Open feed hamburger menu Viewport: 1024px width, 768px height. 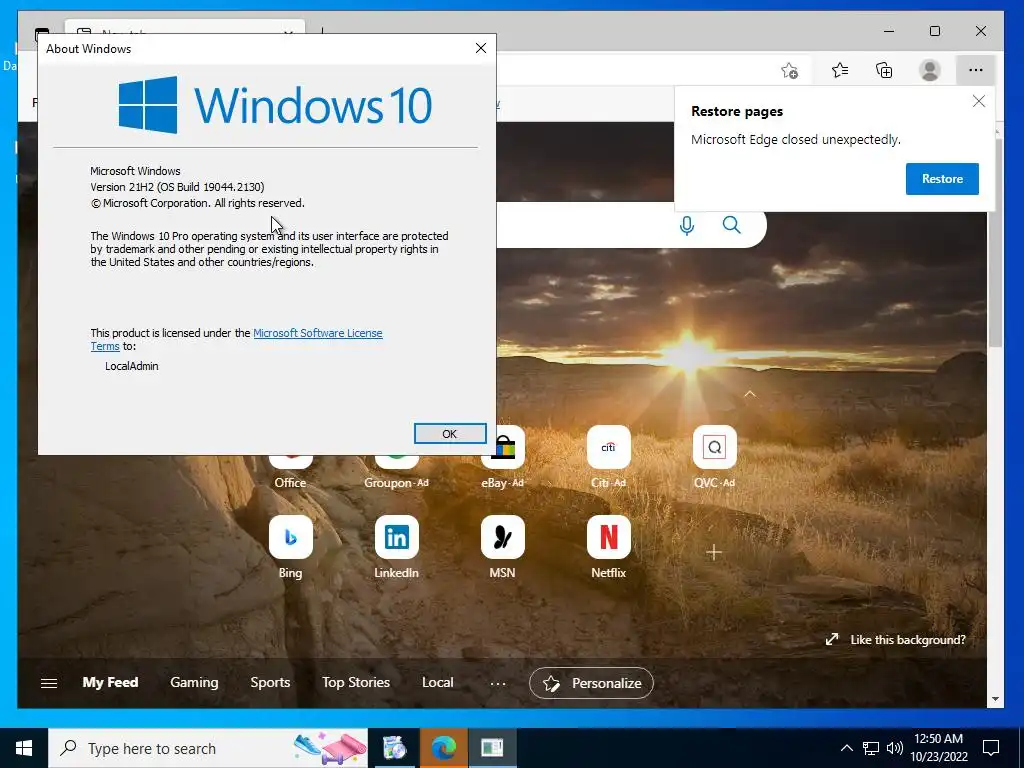49,683
